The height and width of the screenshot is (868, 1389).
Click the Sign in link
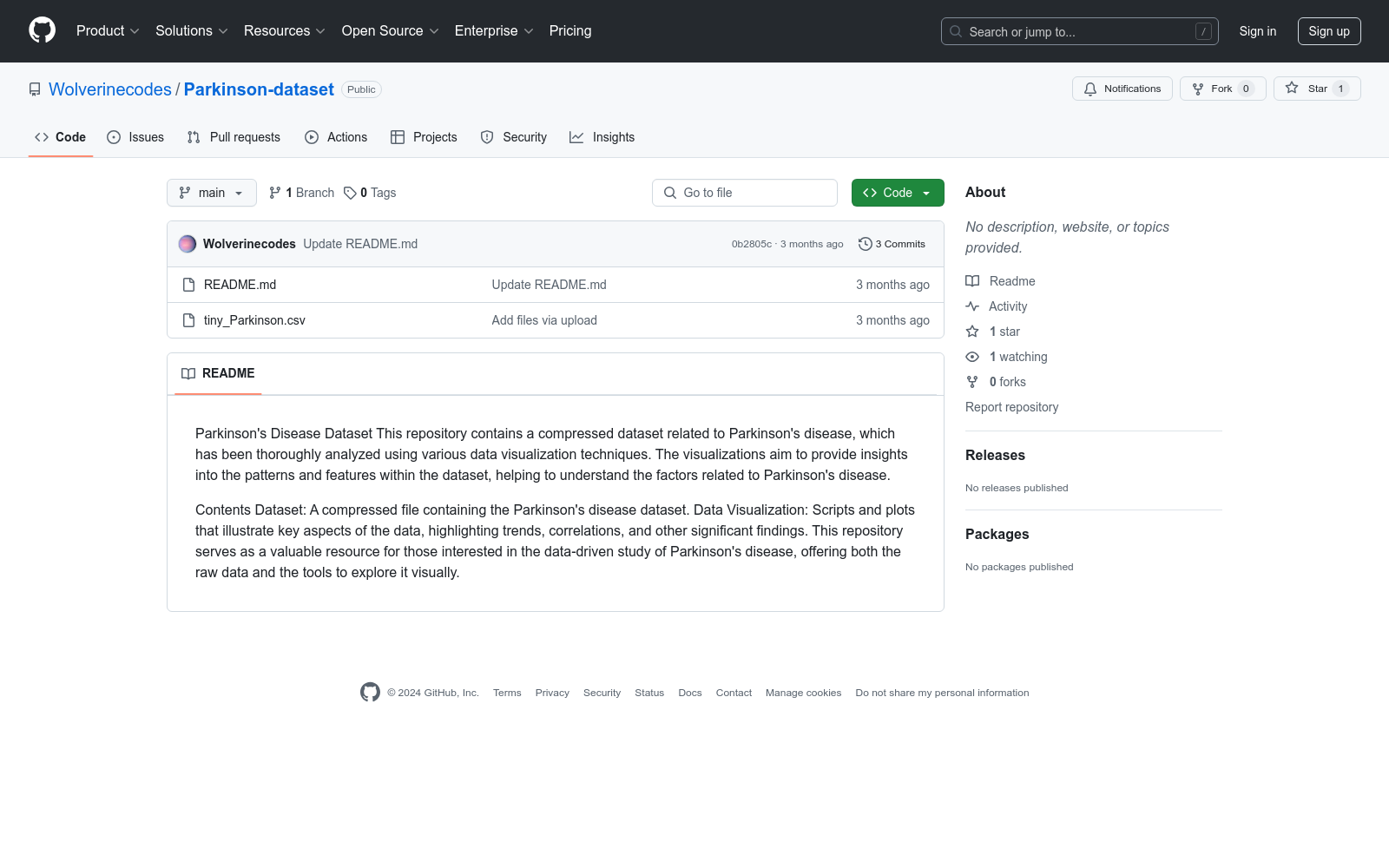[1257, 31]
